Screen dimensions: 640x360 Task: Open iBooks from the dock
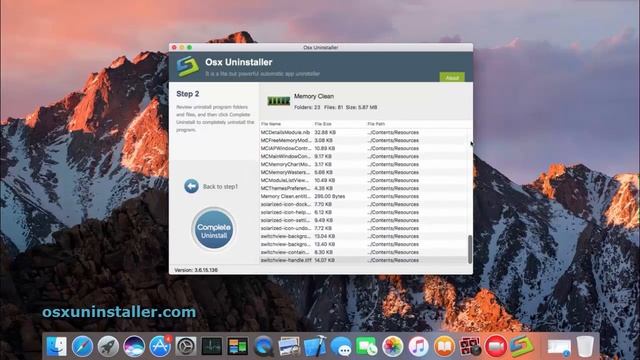pos(444,347)
